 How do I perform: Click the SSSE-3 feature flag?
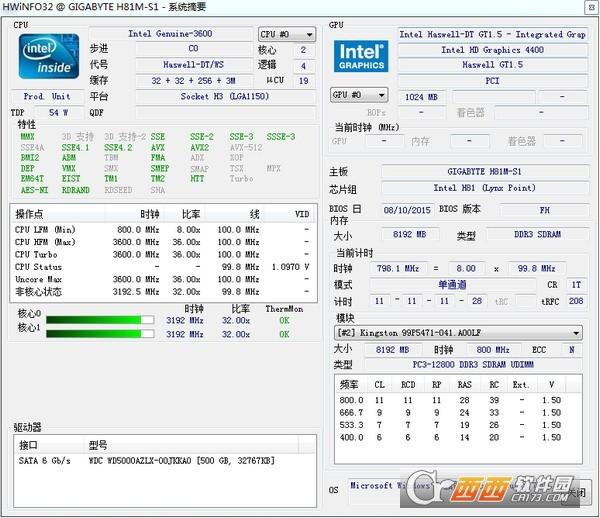[281, 137]
